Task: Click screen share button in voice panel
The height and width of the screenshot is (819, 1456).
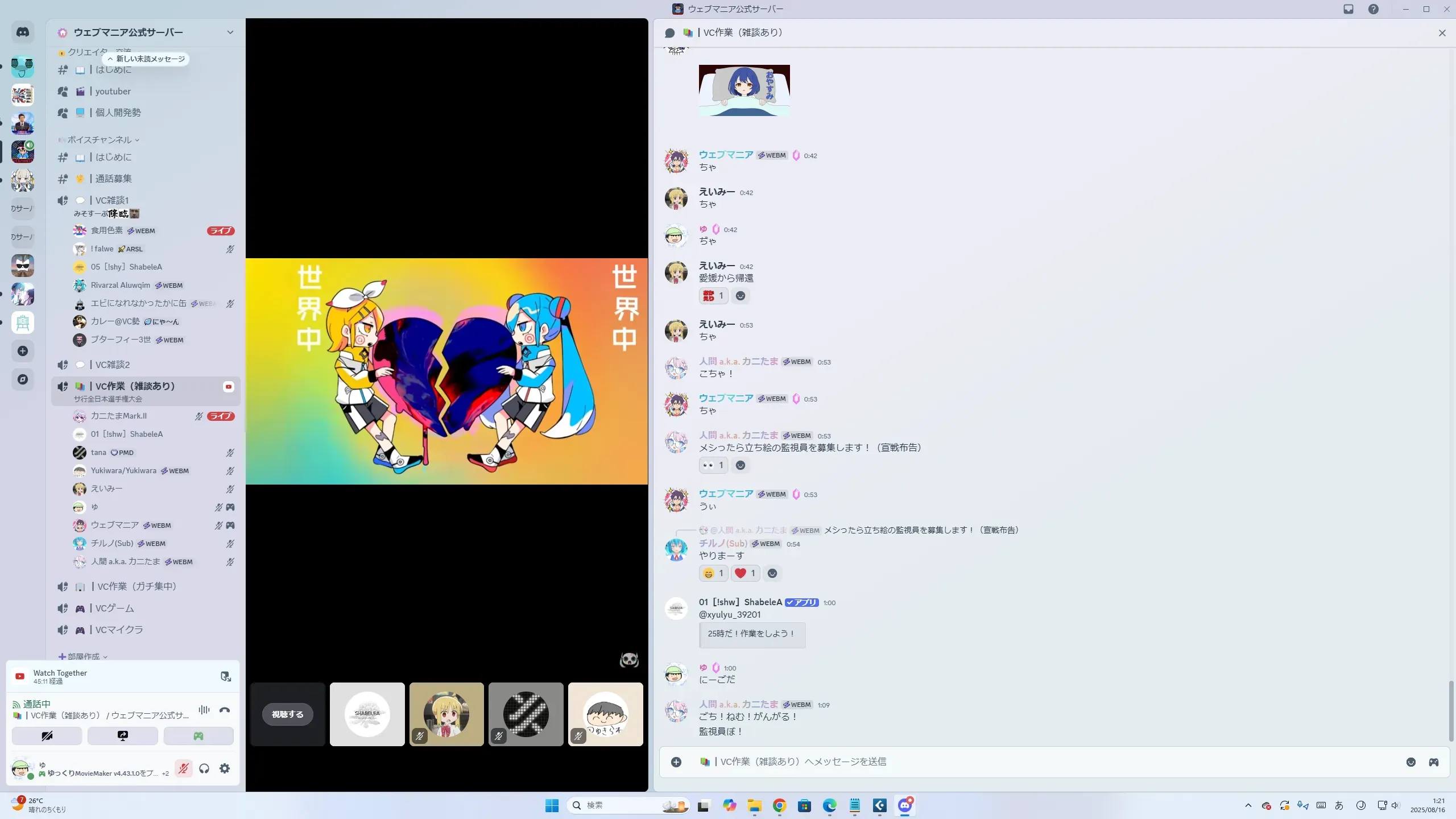Action: [123, 736]
